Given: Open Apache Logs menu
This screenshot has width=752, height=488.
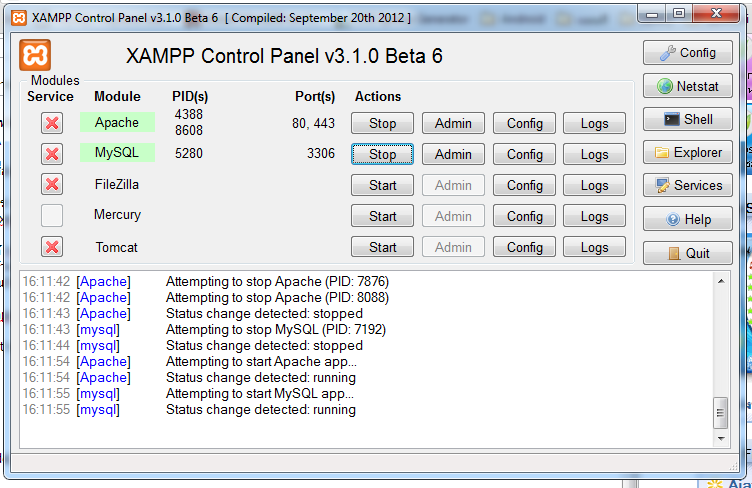Looking at the screenshot, I should (594, 123).
